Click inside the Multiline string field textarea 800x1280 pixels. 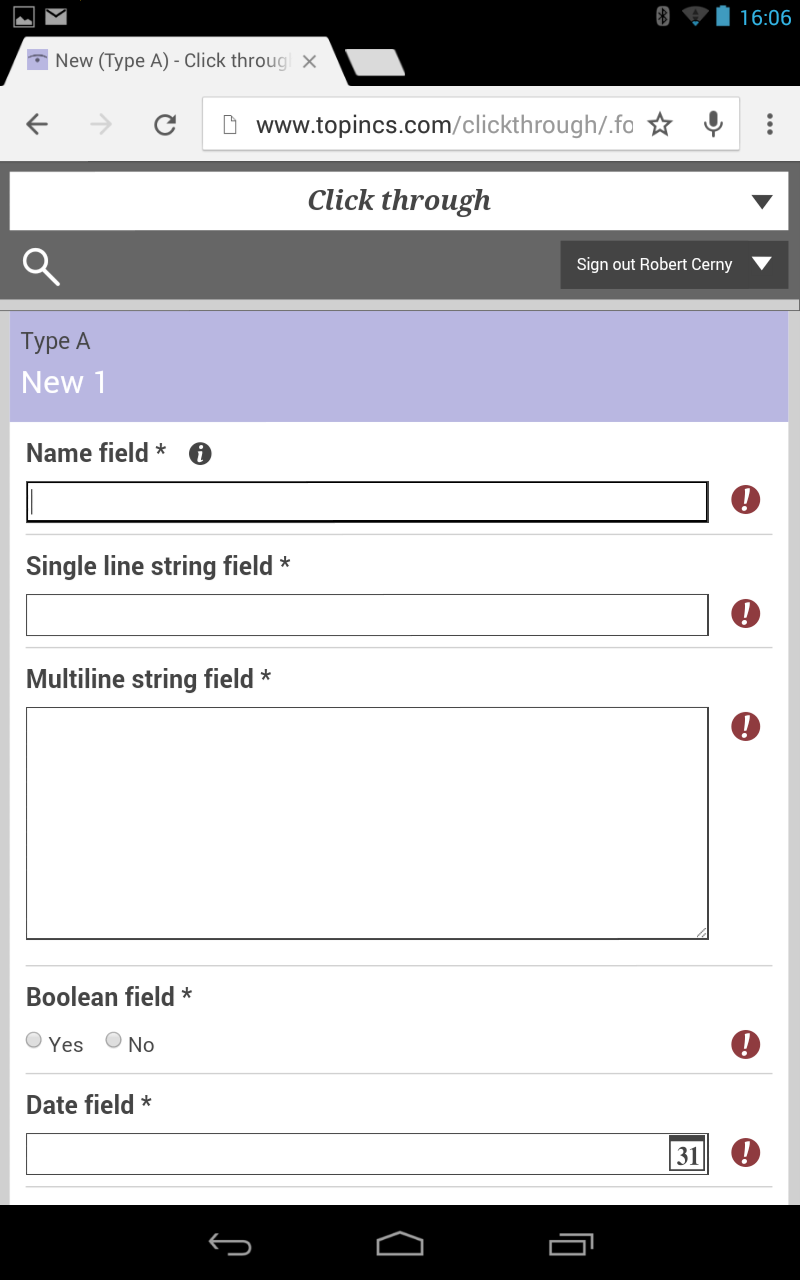point(366,822)
